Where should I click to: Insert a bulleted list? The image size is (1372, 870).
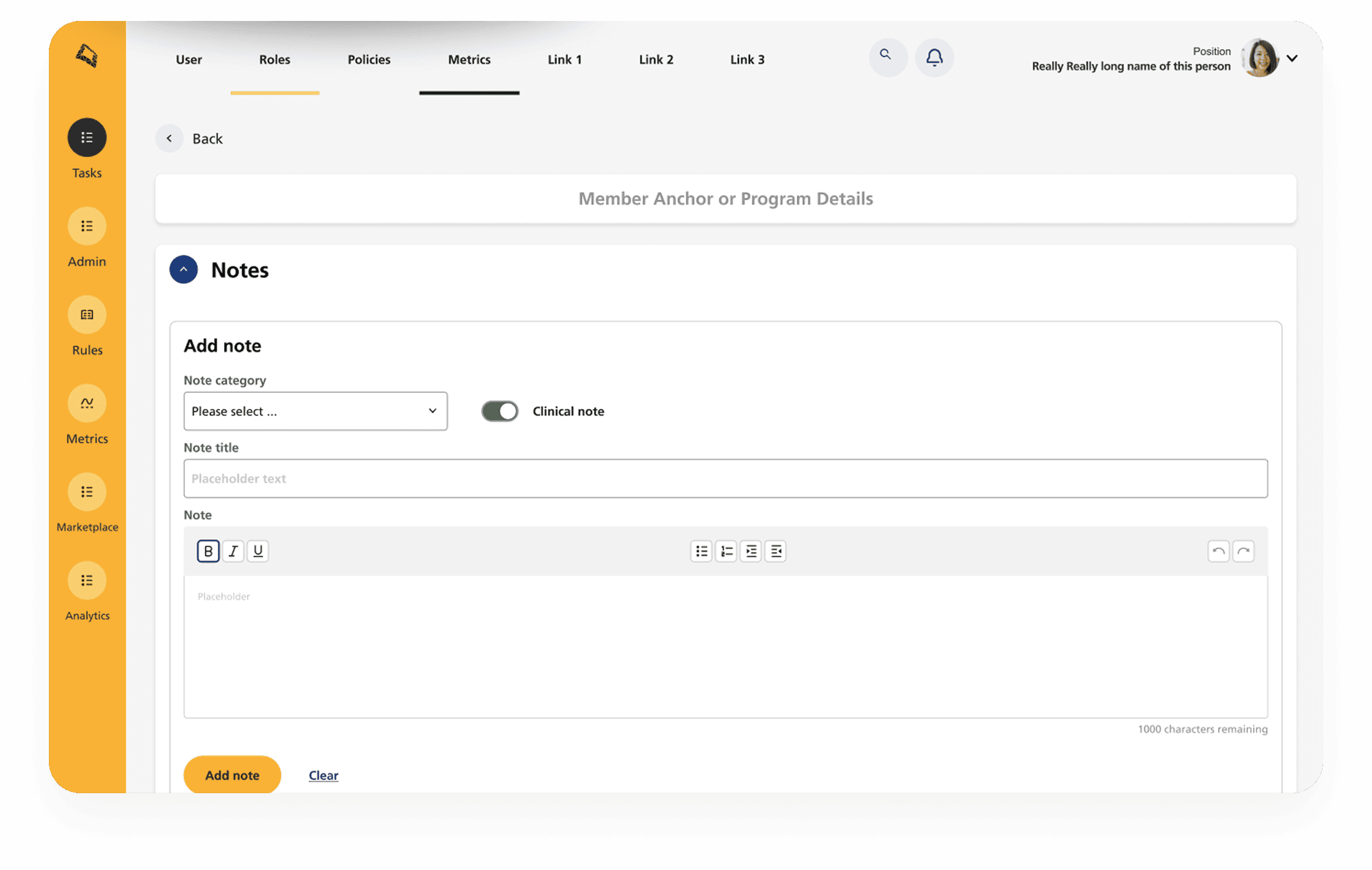coord(701,551)
